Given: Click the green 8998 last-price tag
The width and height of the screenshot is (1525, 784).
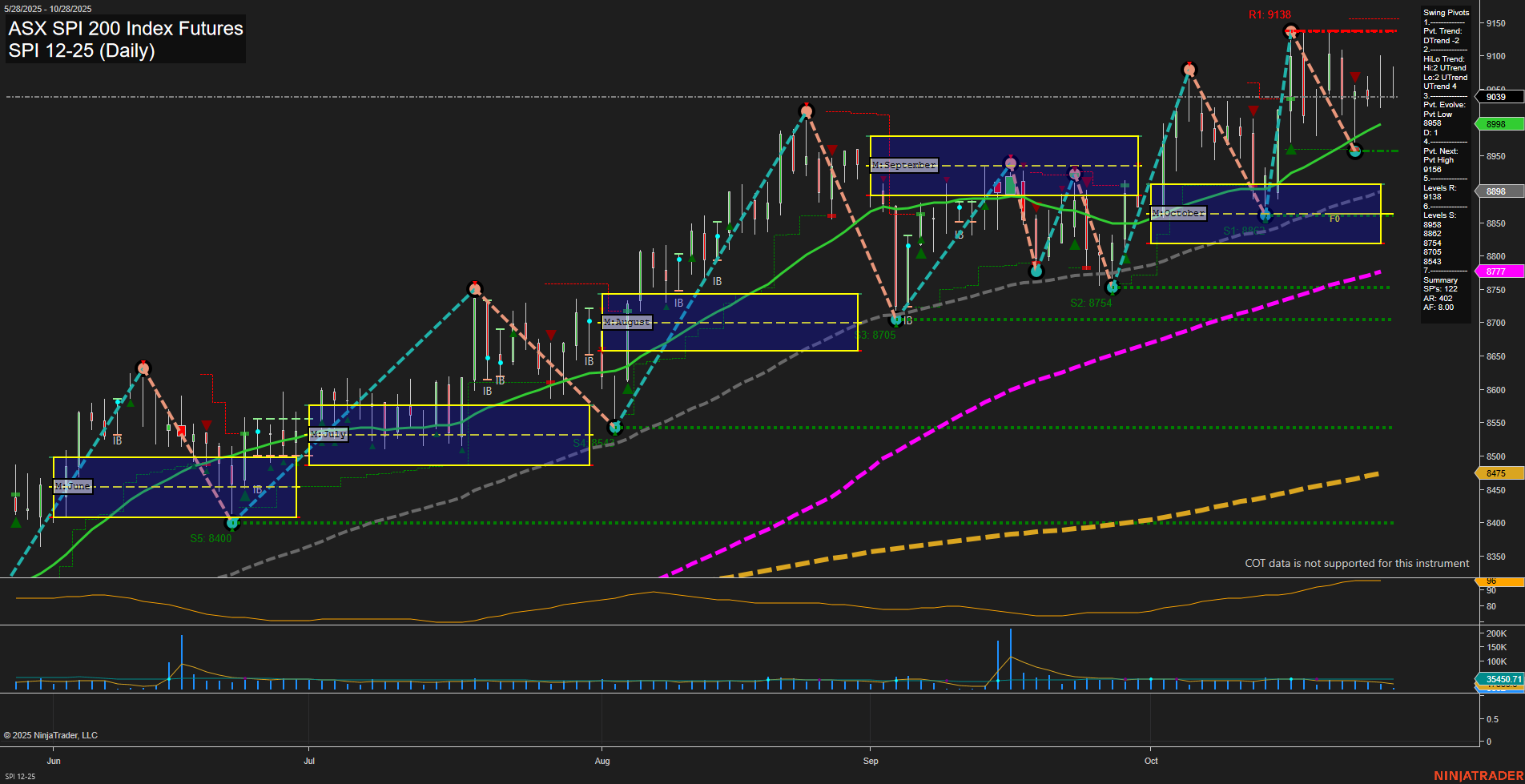Looking at the screenshot, I should point(1497,124).
